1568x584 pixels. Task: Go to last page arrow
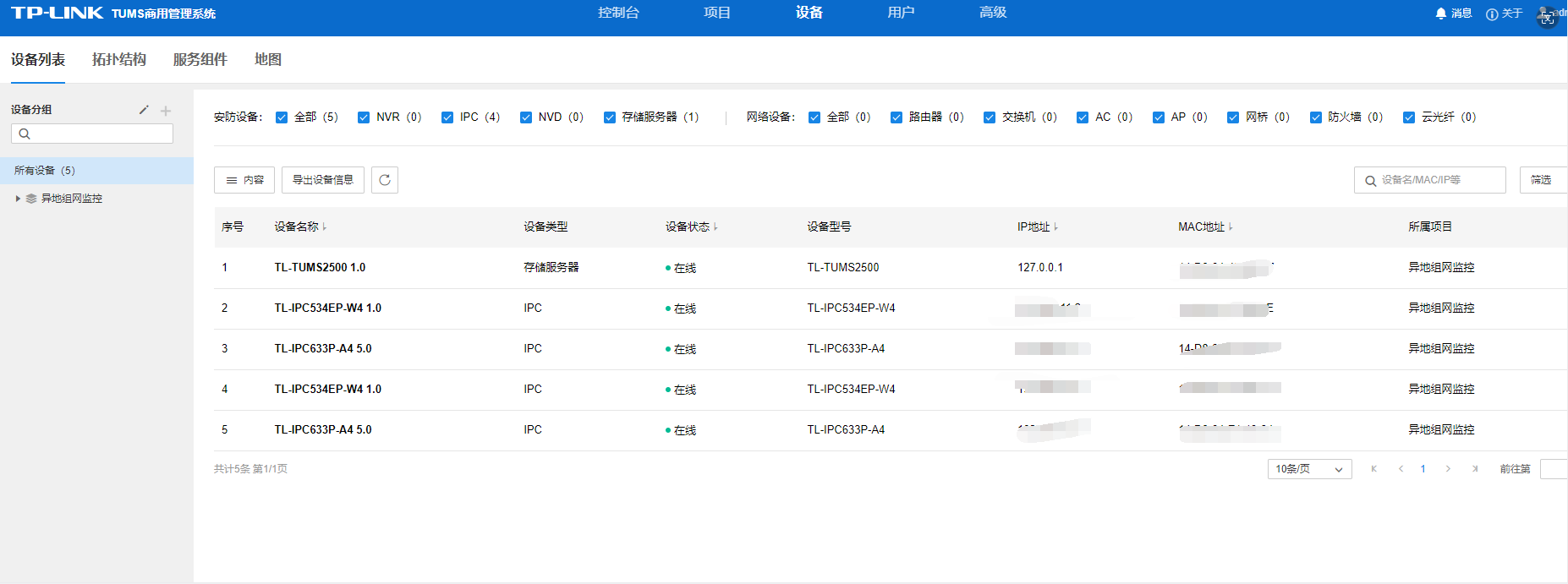click(x=1475, y=469)
